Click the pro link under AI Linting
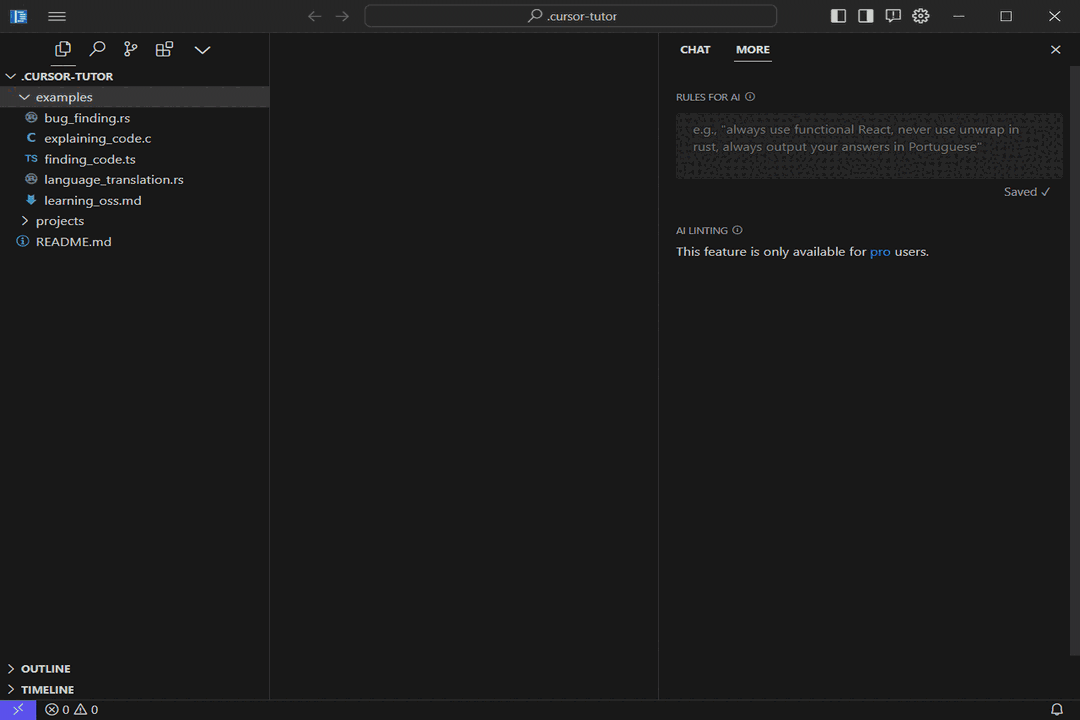Image resolution: width=1080 pixels, height=720 pixels. (x=880, y=251)
